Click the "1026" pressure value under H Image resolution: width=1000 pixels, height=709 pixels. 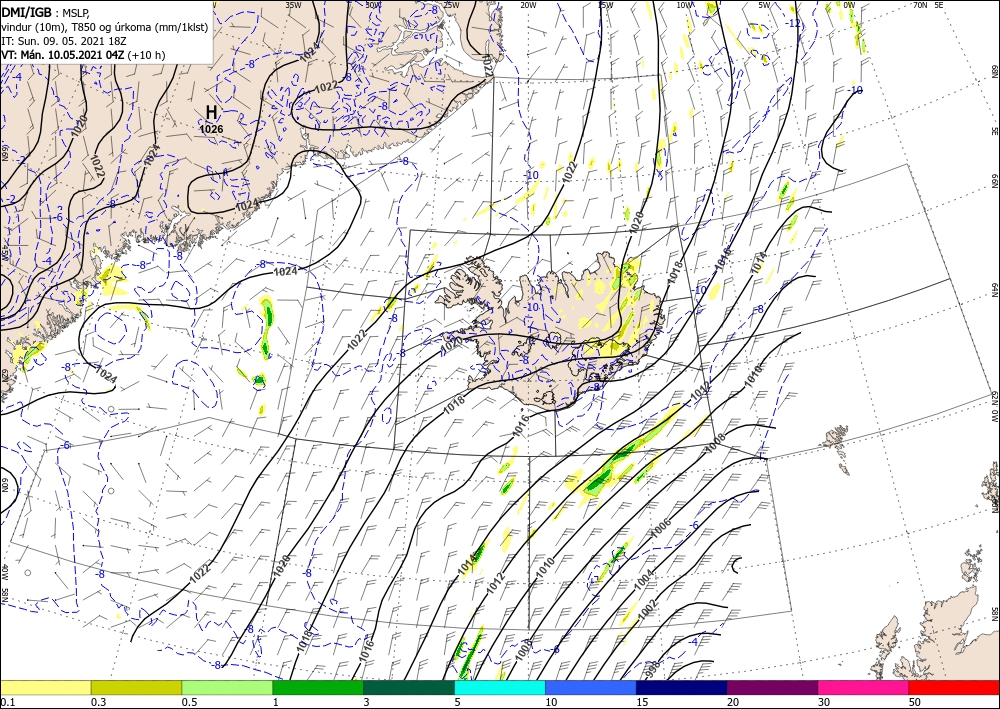(211, 129)
